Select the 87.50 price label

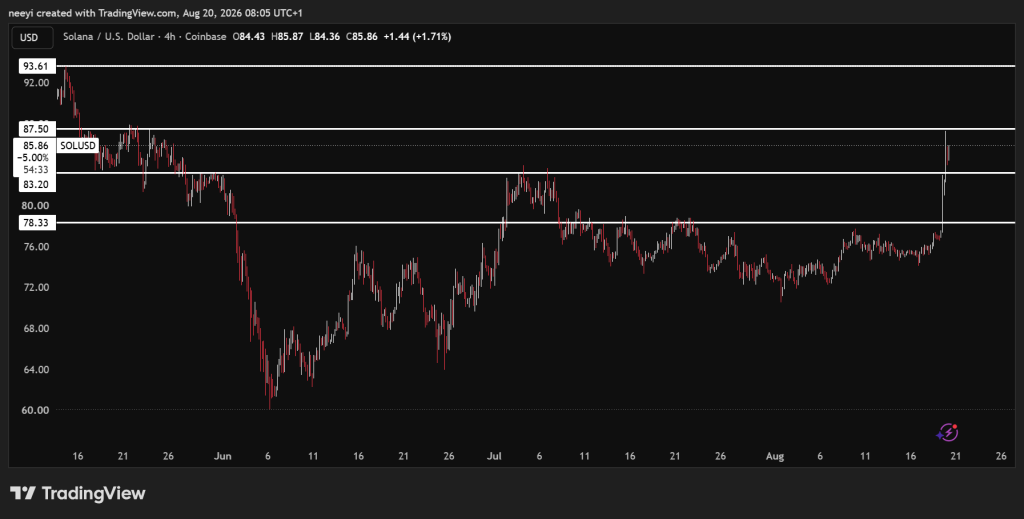(36, 129)
